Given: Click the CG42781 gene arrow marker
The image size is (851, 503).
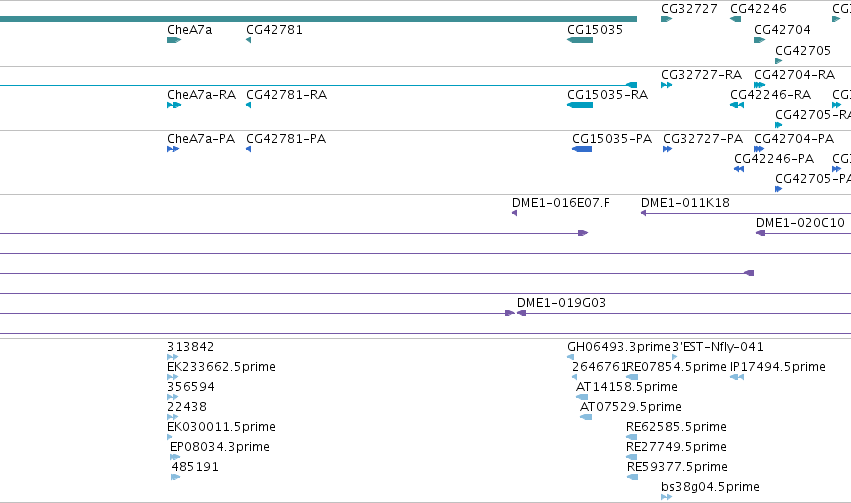Looking at the screenshot, I should [249, 40].
